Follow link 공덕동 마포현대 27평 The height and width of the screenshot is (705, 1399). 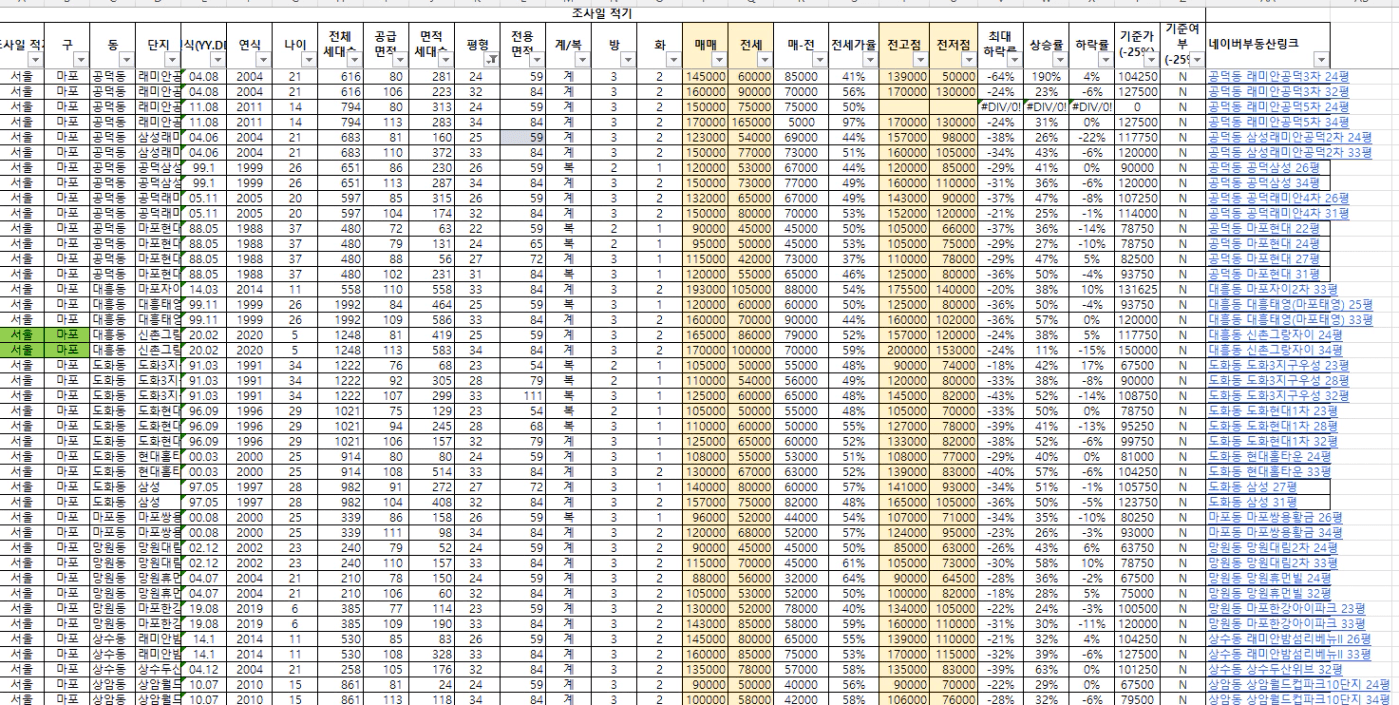1262,257
